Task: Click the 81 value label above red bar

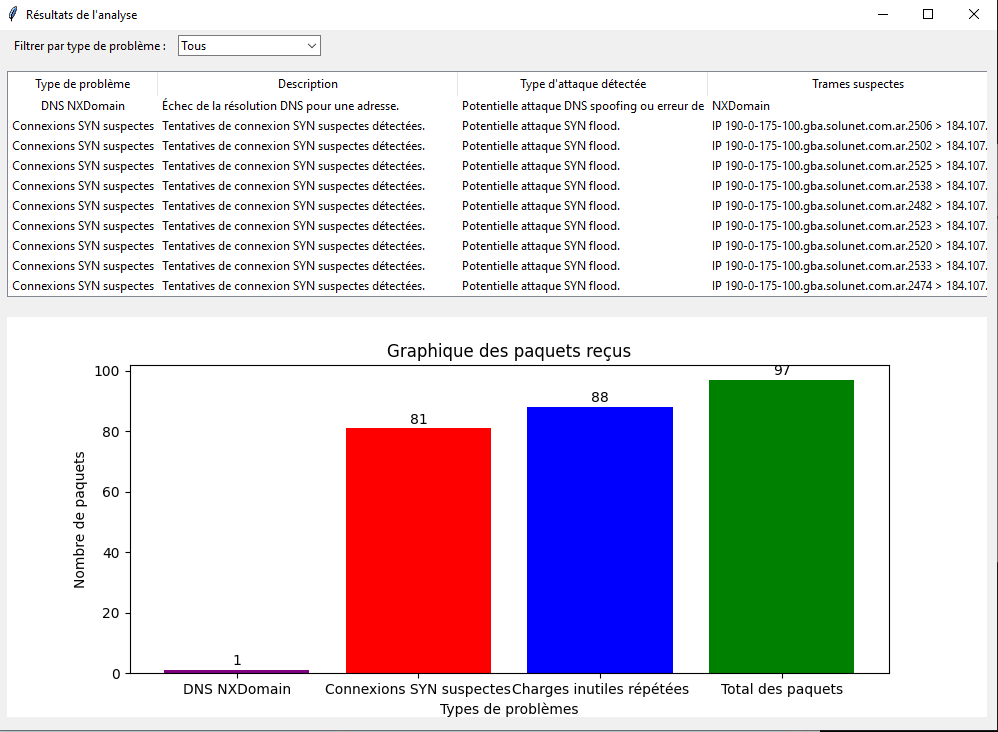Action: point(418,419)
